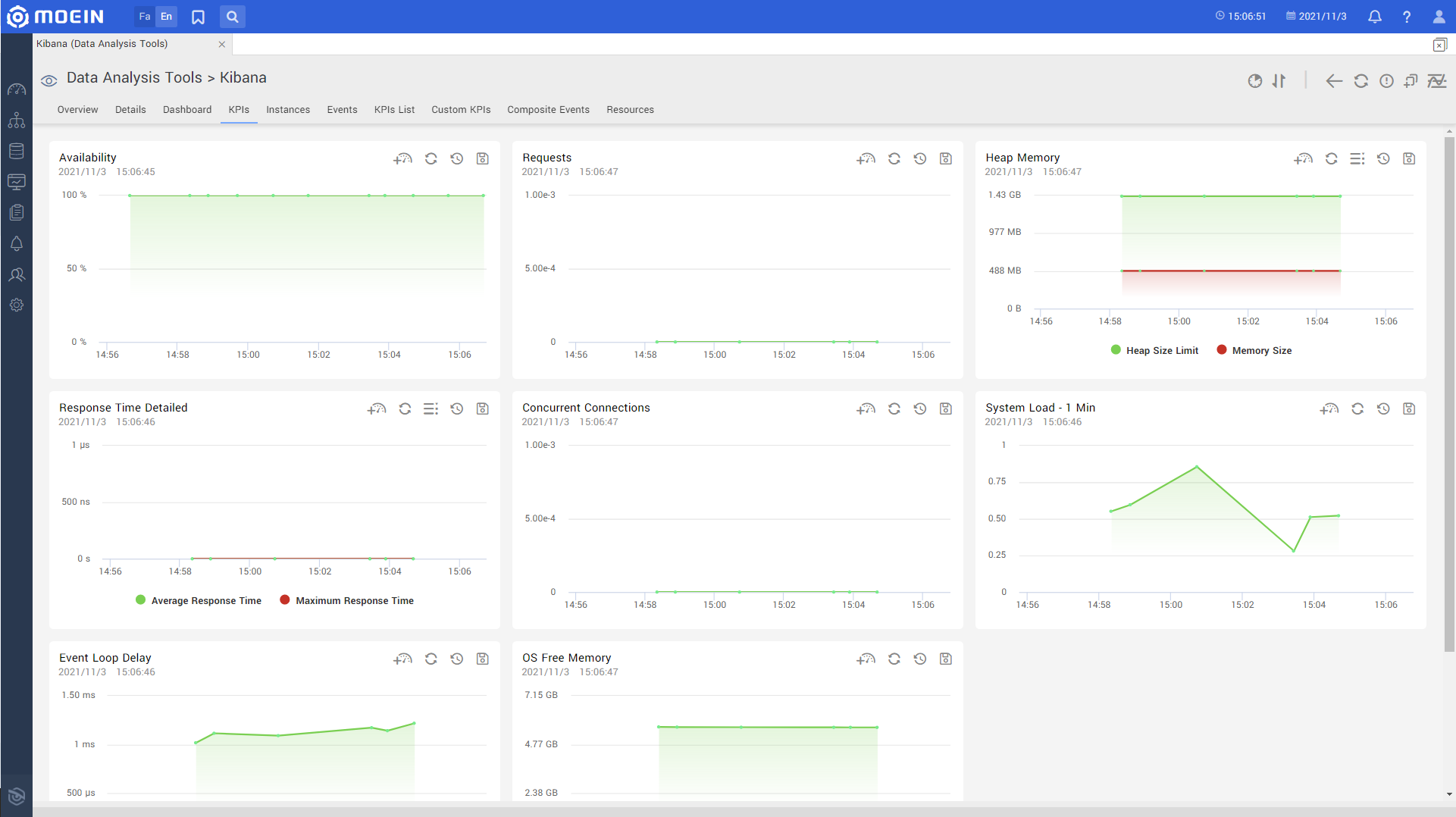Click the alert circle icon in page toolbar
This screenshot has width=1456, height=817.
(x=1386, y=81)
